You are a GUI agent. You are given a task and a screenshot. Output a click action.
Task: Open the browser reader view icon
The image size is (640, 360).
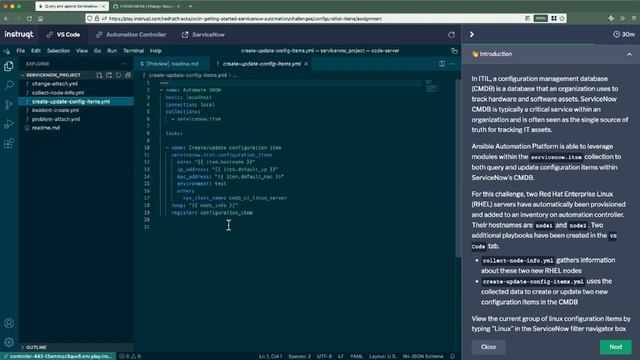527,18
